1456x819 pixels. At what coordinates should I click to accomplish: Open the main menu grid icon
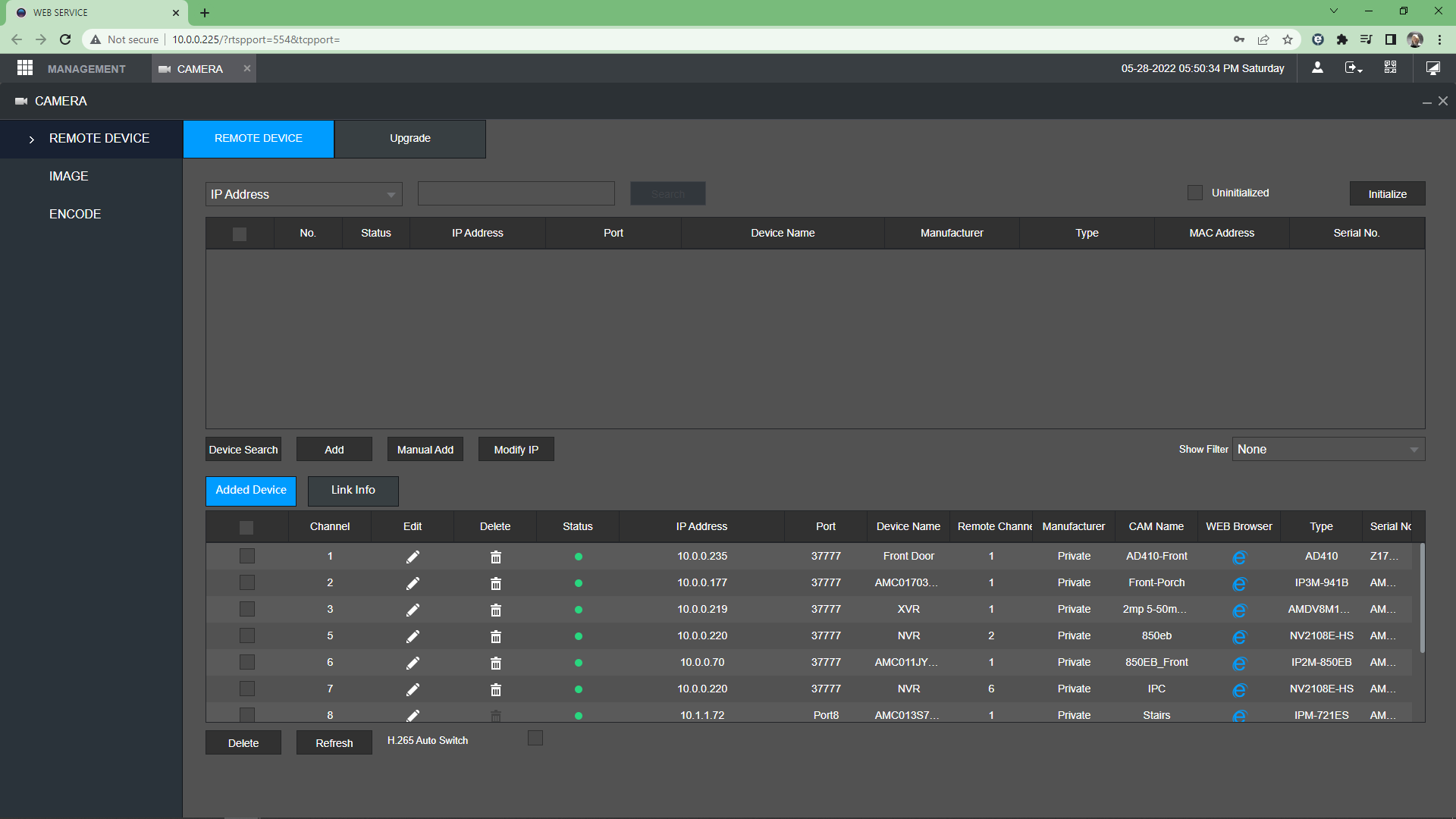pos(25,68)
